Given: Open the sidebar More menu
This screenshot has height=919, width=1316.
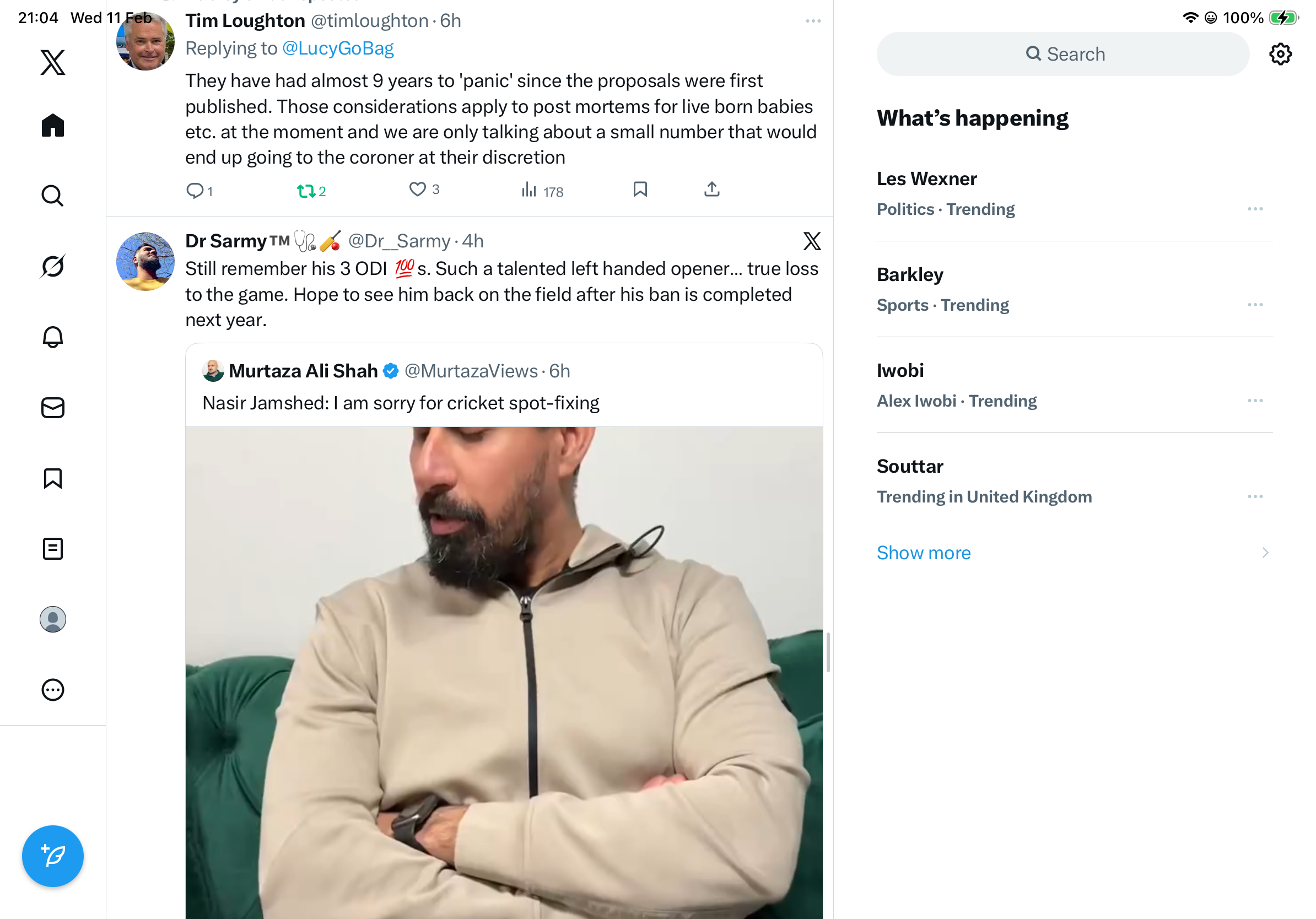Looking at the screenshot, I should point(53,690).
